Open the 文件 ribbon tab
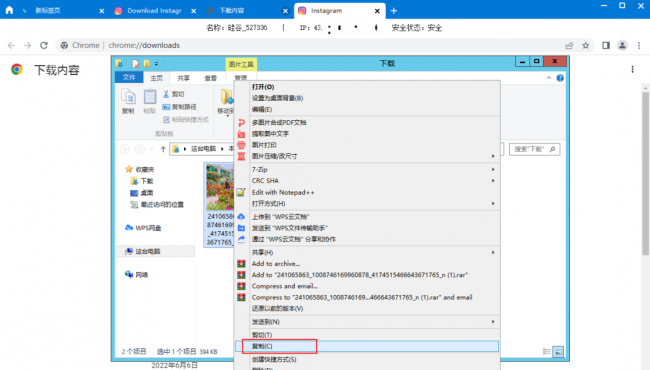 click(x=129, y=77)
